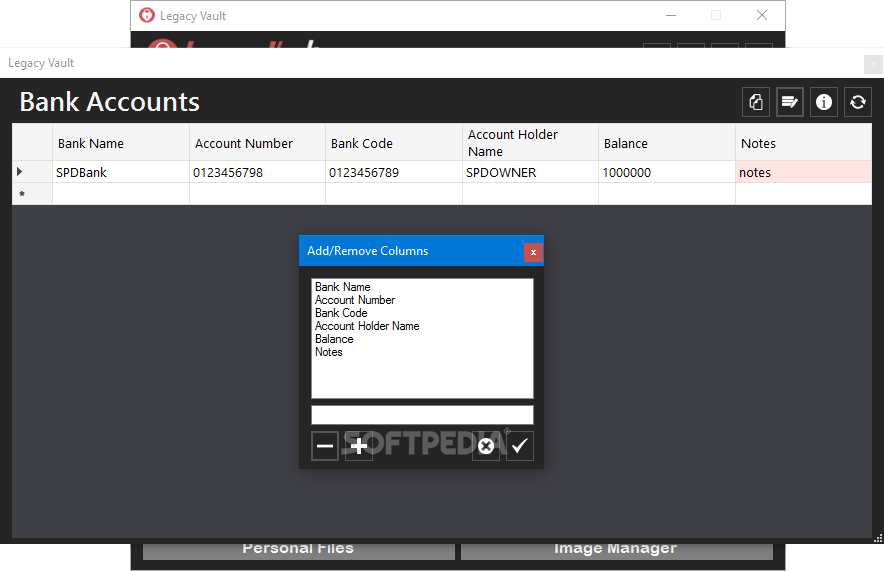Click the Bank Code column header
The height and width of the screenshot is (571, 884).
click(394, 143)
